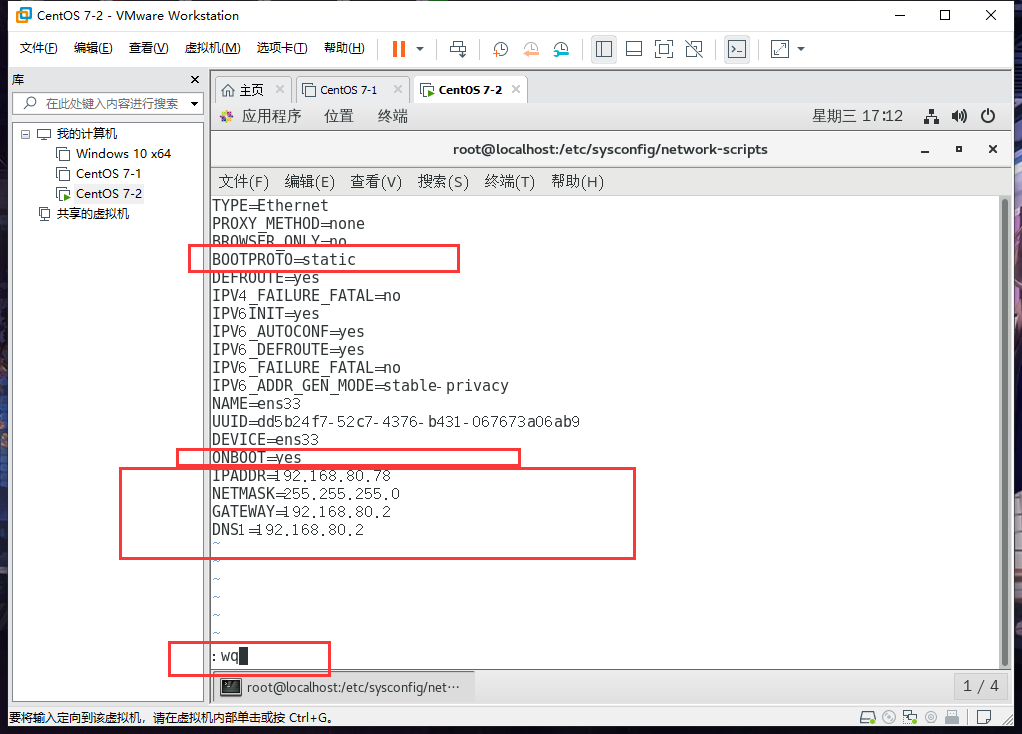Open the 终端 application menu in top bar

coord(393,116)
